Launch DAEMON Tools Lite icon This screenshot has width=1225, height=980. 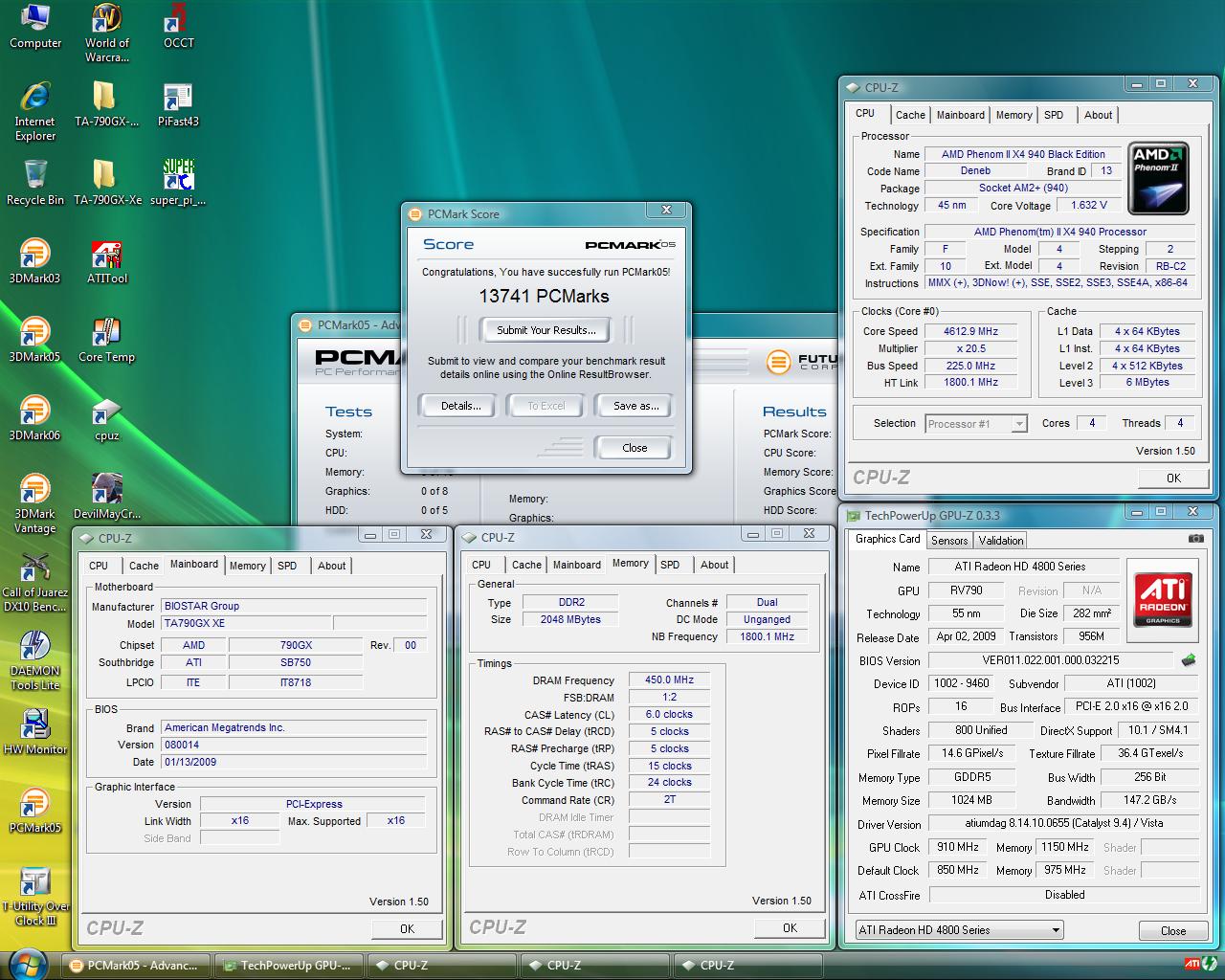point(34,660)
